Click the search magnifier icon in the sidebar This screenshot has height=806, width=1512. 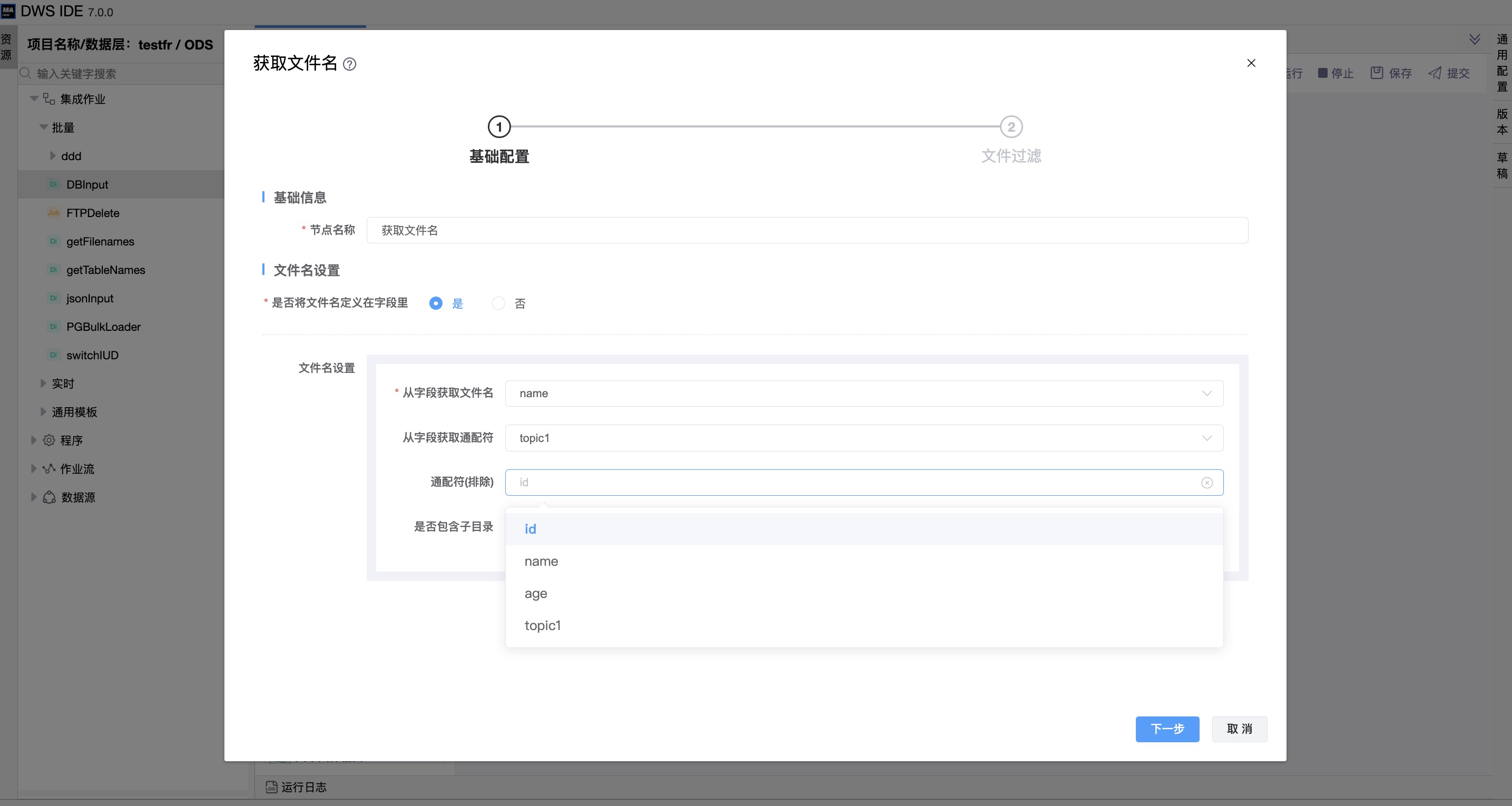[x=25, y=73]
